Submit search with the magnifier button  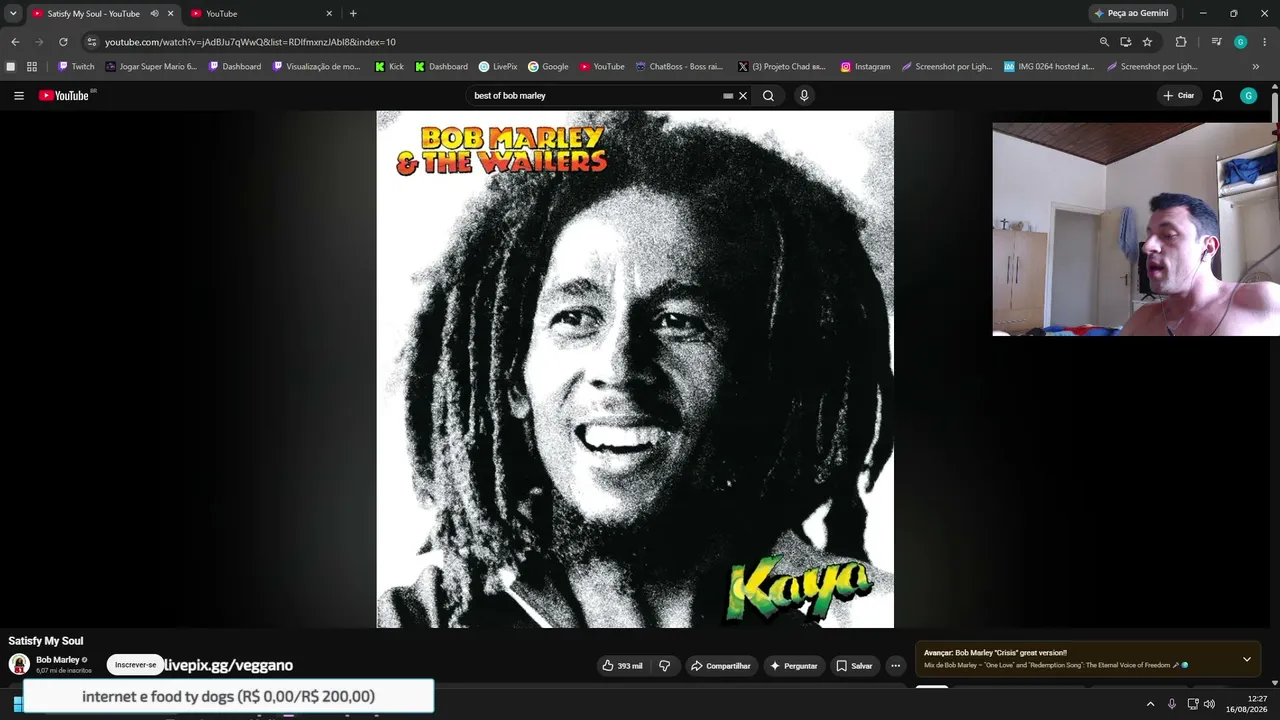(768, 96)
